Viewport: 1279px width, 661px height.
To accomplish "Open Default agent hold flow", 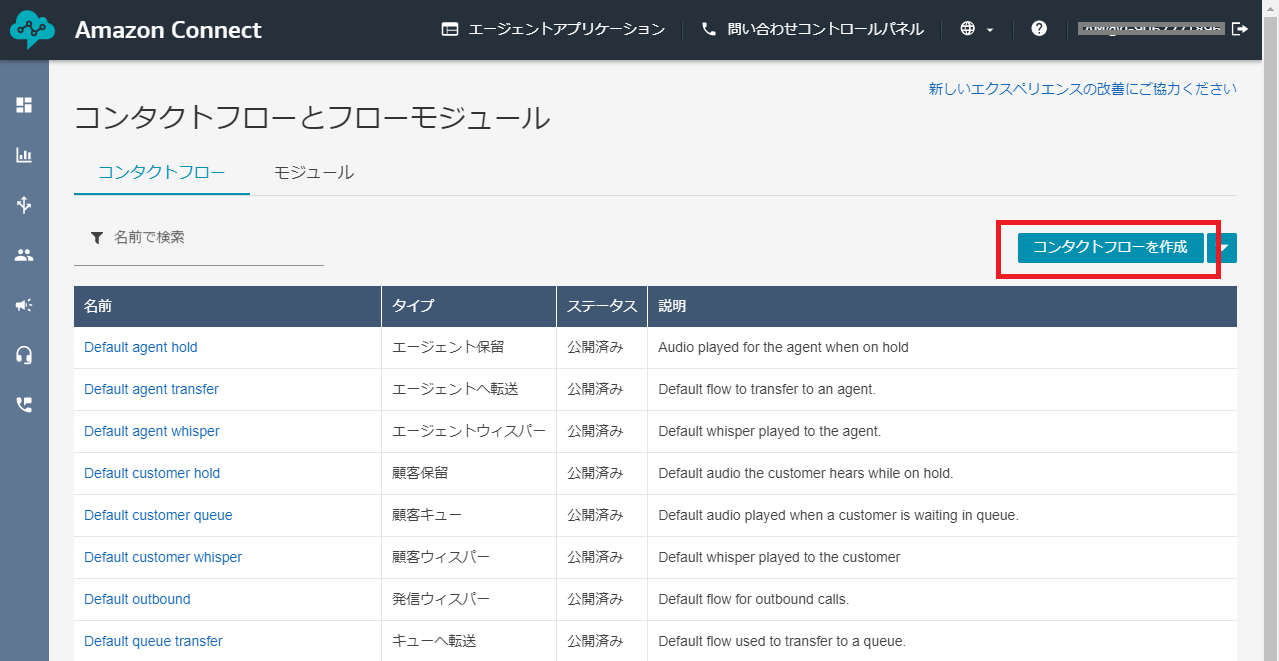I will click(141, 347).
